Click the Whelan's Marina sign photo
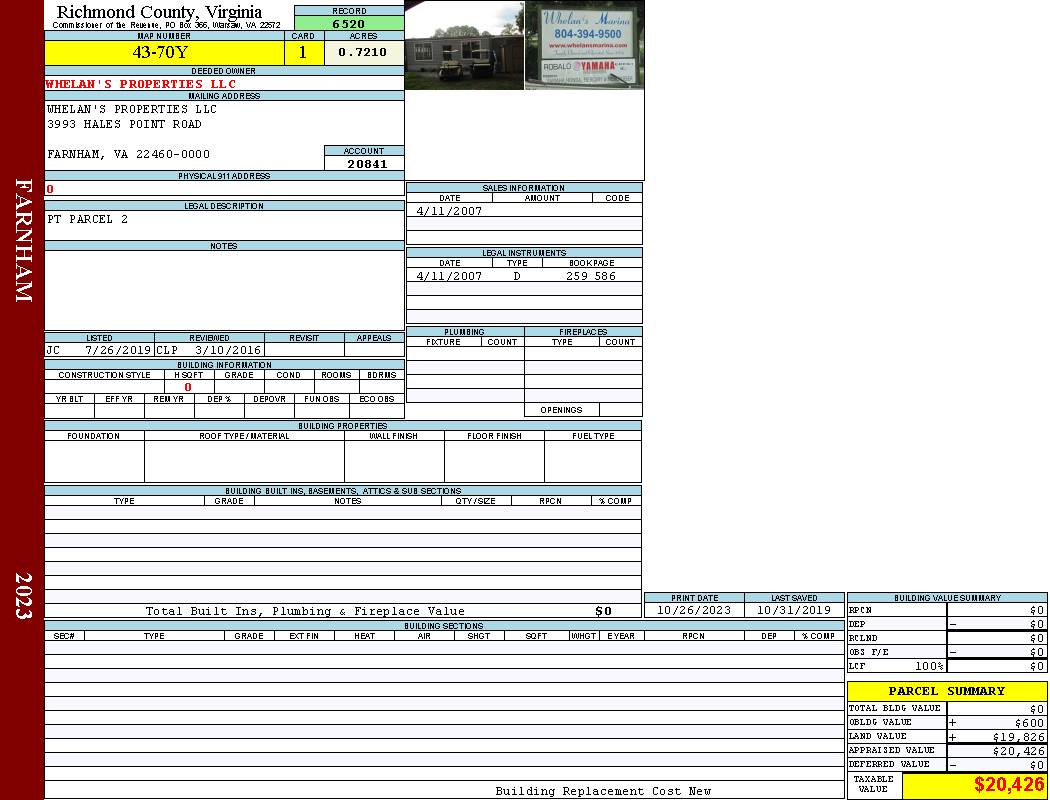 [585, 45]
